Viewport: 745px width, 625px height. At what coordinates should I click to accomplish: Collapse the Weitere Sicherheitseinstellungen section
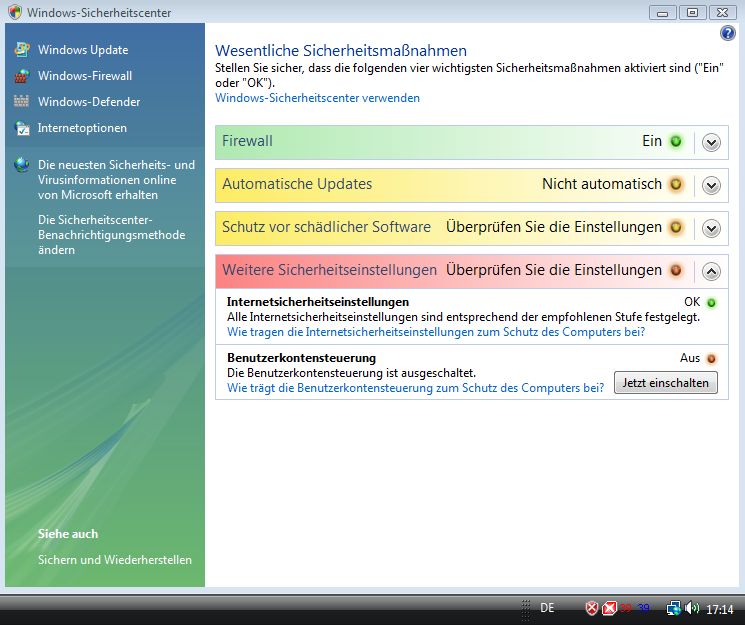711,270
